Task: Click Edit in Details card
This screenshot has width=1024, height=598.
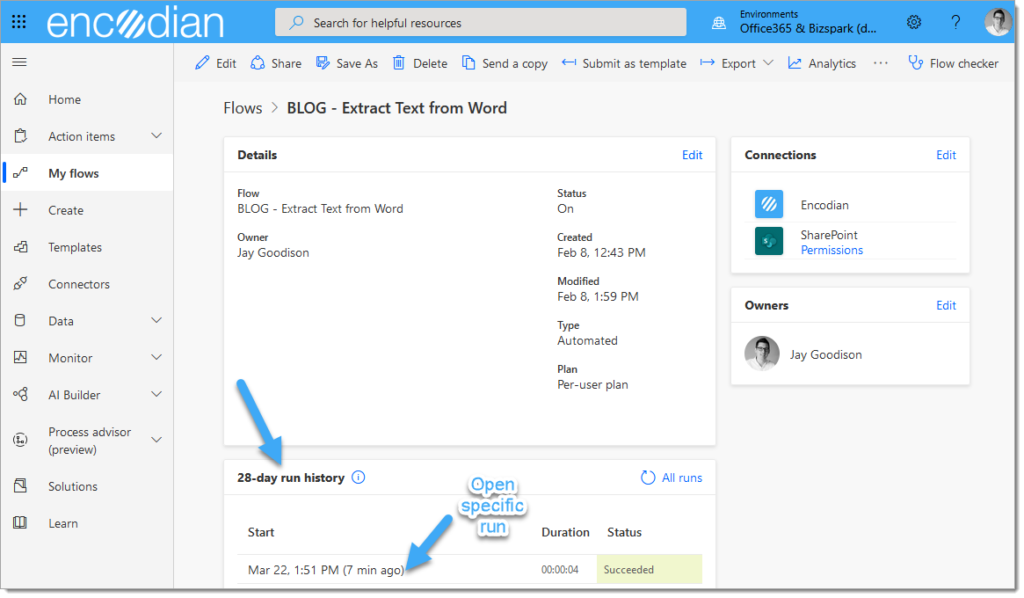Action: coord(692,155)
